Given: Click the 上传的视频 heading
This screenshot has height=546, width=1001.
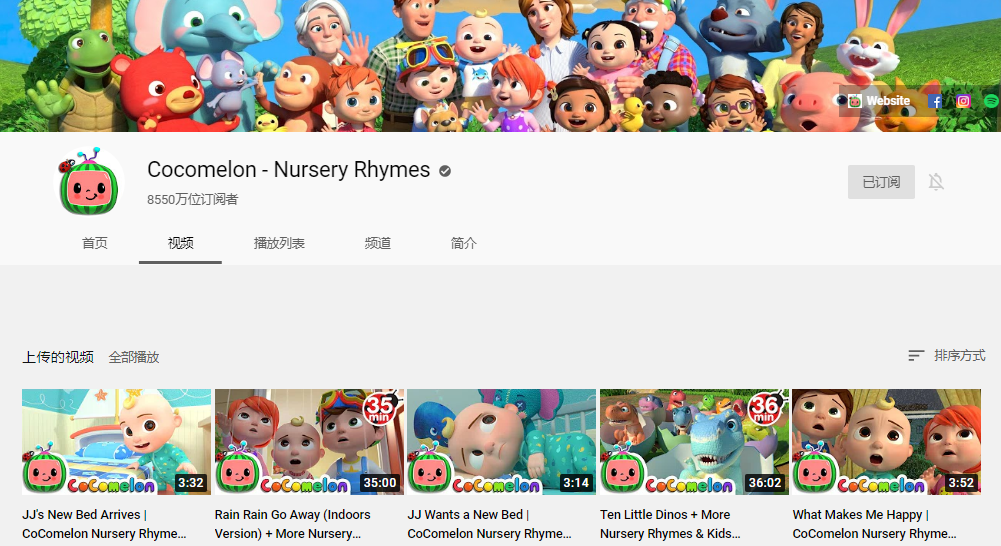Looking at the screenshot, I should pos(58,357).
